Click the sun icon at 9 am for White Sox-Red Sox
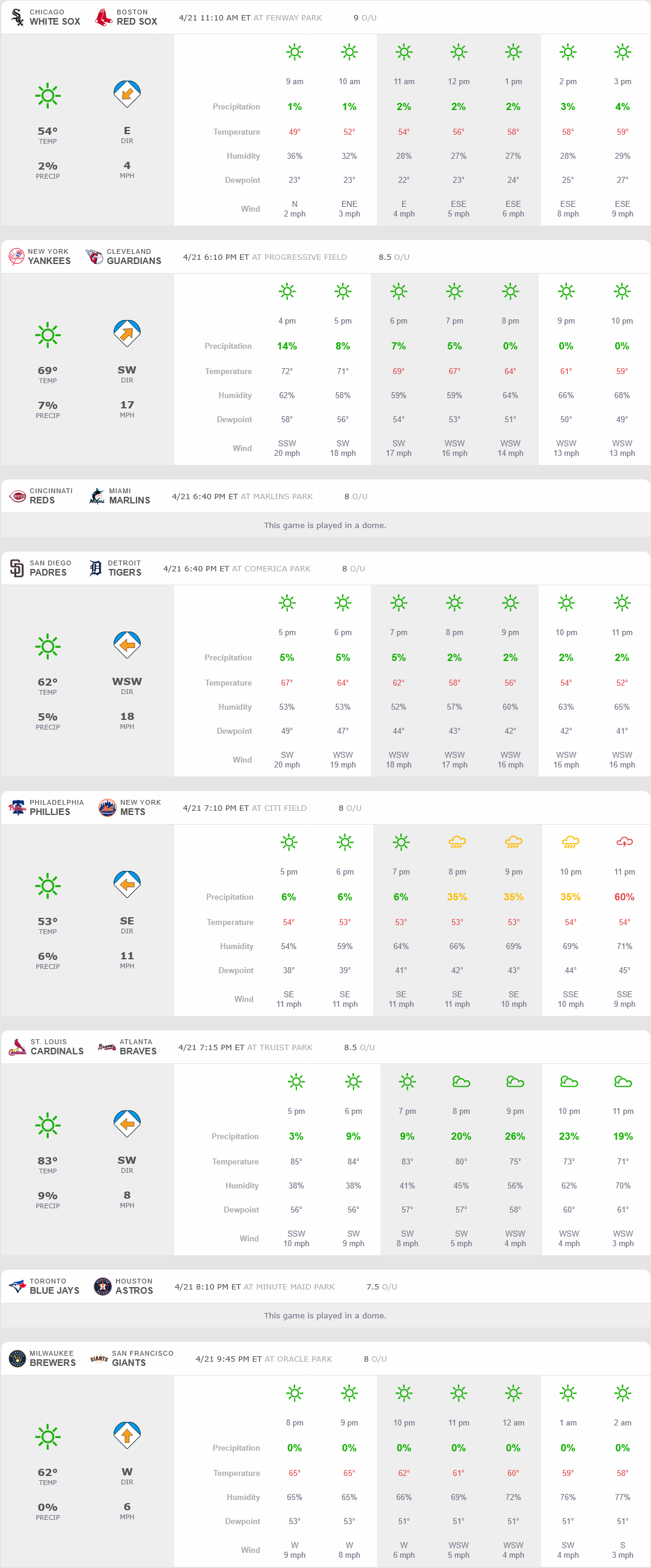Screen dimensions: 651x1568 (295, 52)
